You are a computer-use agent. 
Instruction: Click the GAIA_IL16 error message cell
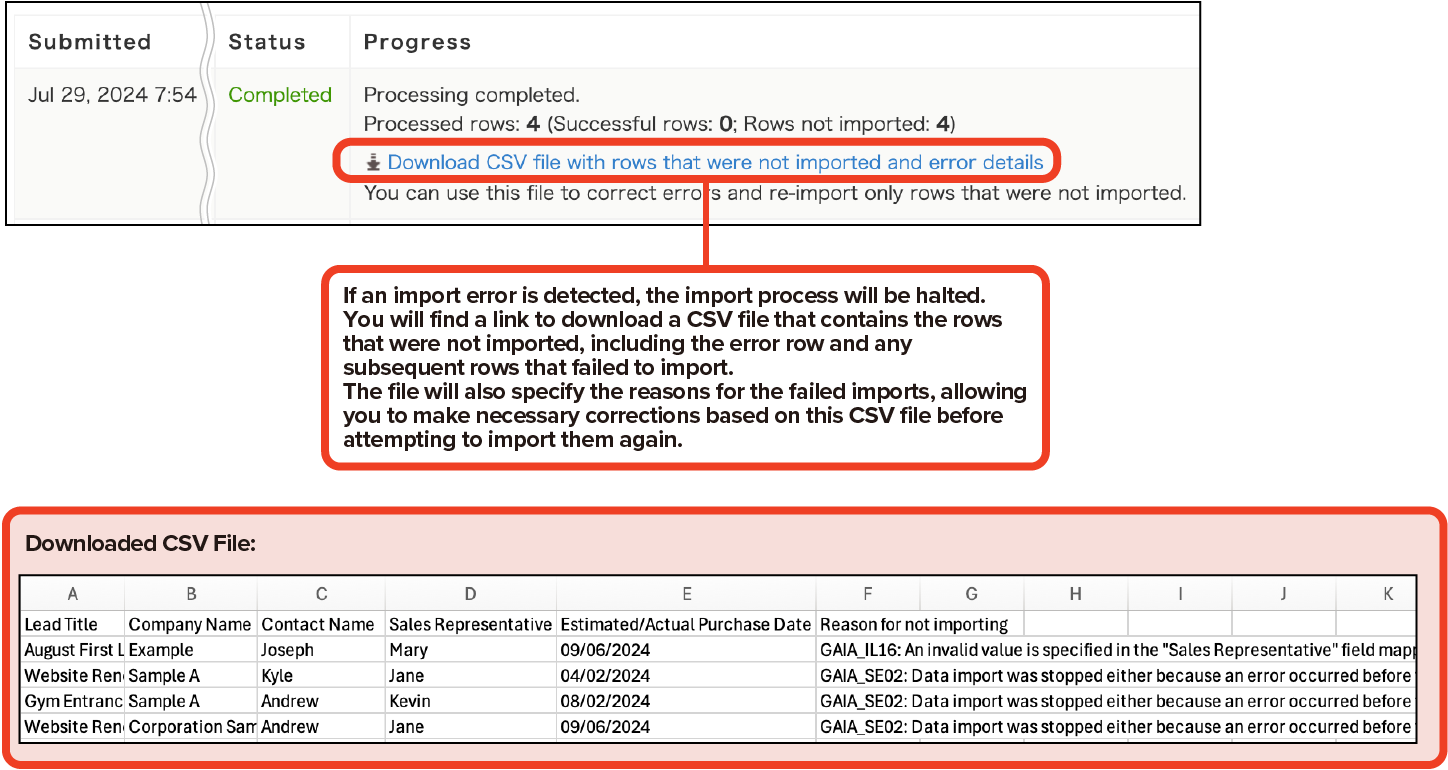pos(1115,650)
